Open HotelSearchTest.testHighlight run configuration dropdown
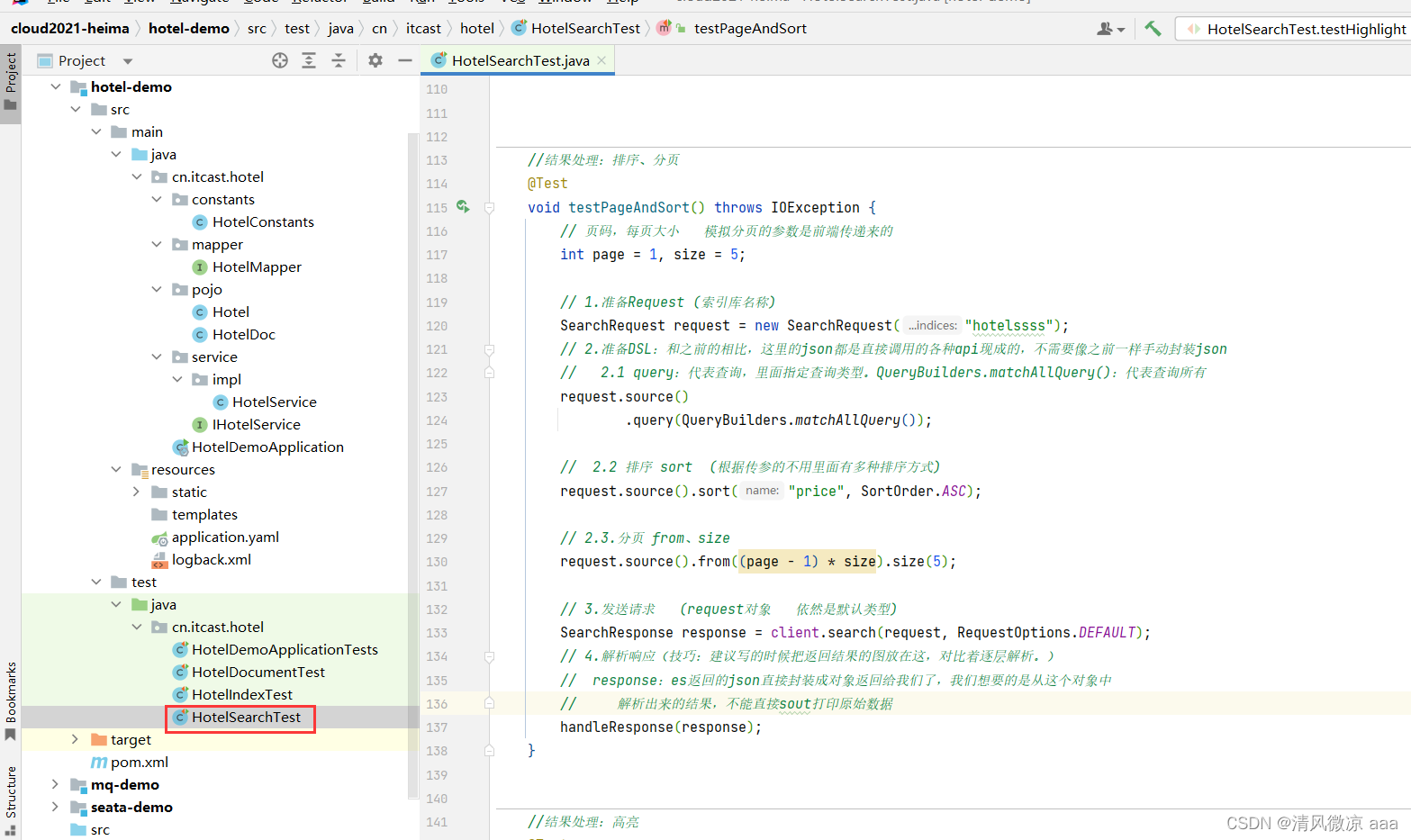 [1295, 29]
